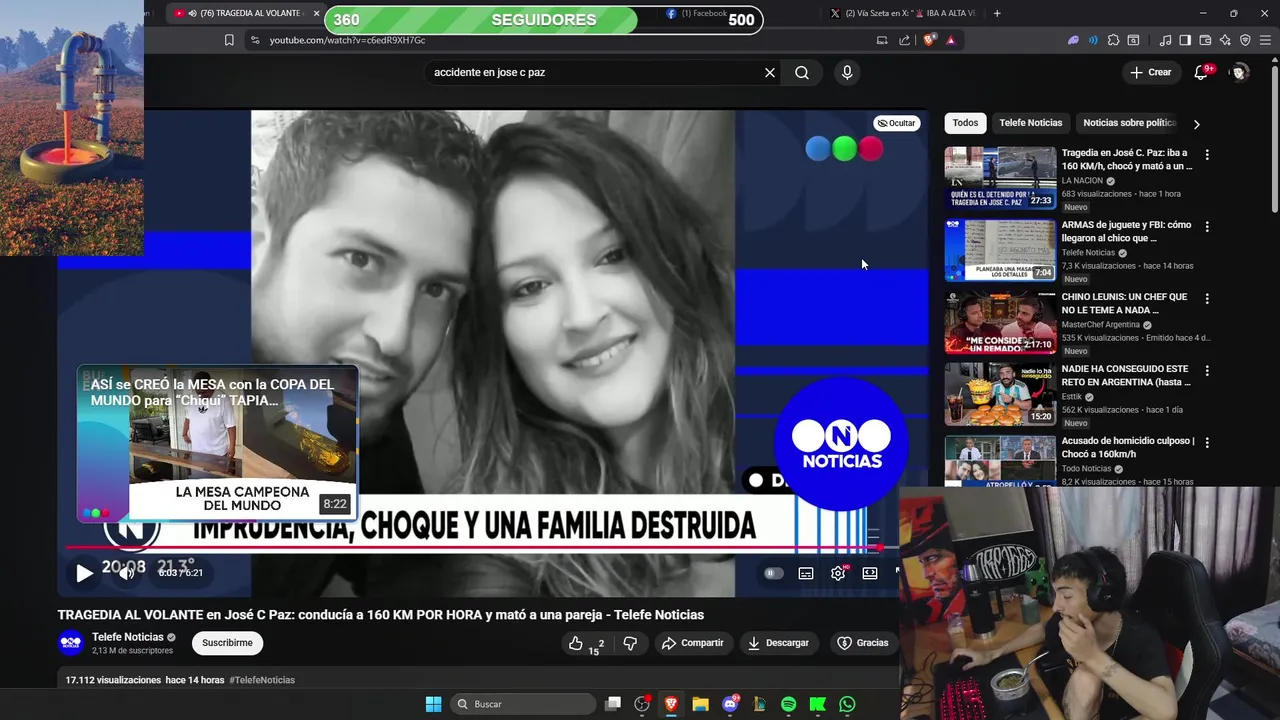1280x720 pixels.
Task: Click the Descargar download button
Action: tap(778, 643)
